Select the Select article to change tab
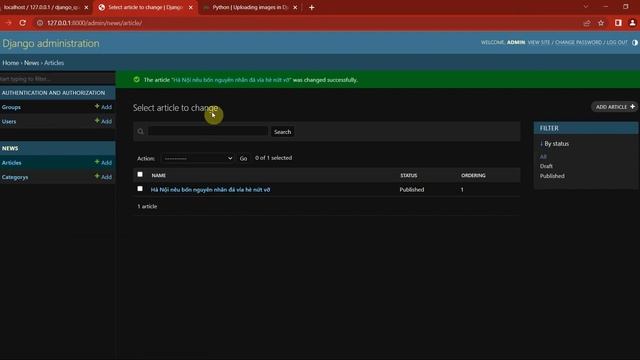The width and height of the screenshot is (640, 360). (x=145, y=7)
